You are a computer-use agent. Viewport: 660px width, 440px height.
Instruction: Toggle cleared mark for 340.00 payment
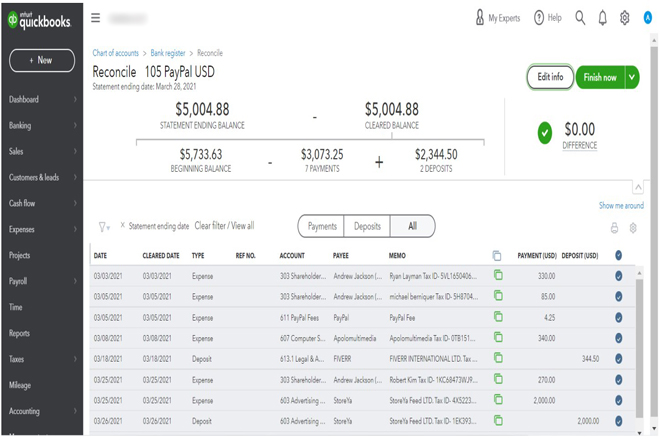coord(618,338)
